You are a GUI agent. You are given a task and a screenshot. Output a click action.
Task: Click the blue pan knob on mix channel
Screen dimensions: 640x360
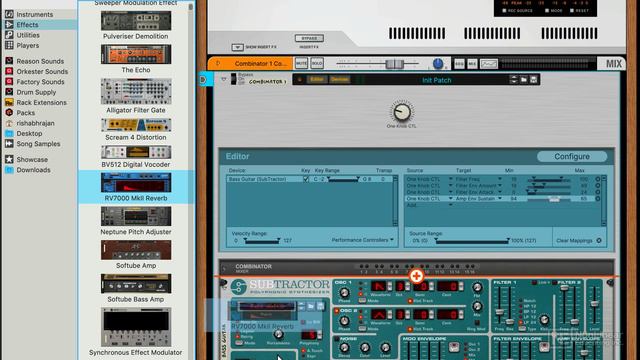438,63
